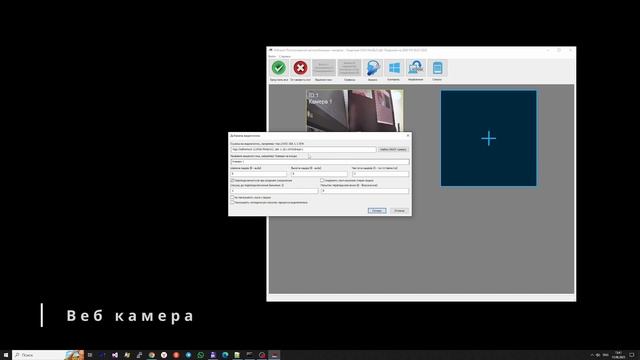The height and width of the screenshot is (360, 640).
Task: Open the blue speech bubble toolbar icon
Action: click(x=372, y=68)
